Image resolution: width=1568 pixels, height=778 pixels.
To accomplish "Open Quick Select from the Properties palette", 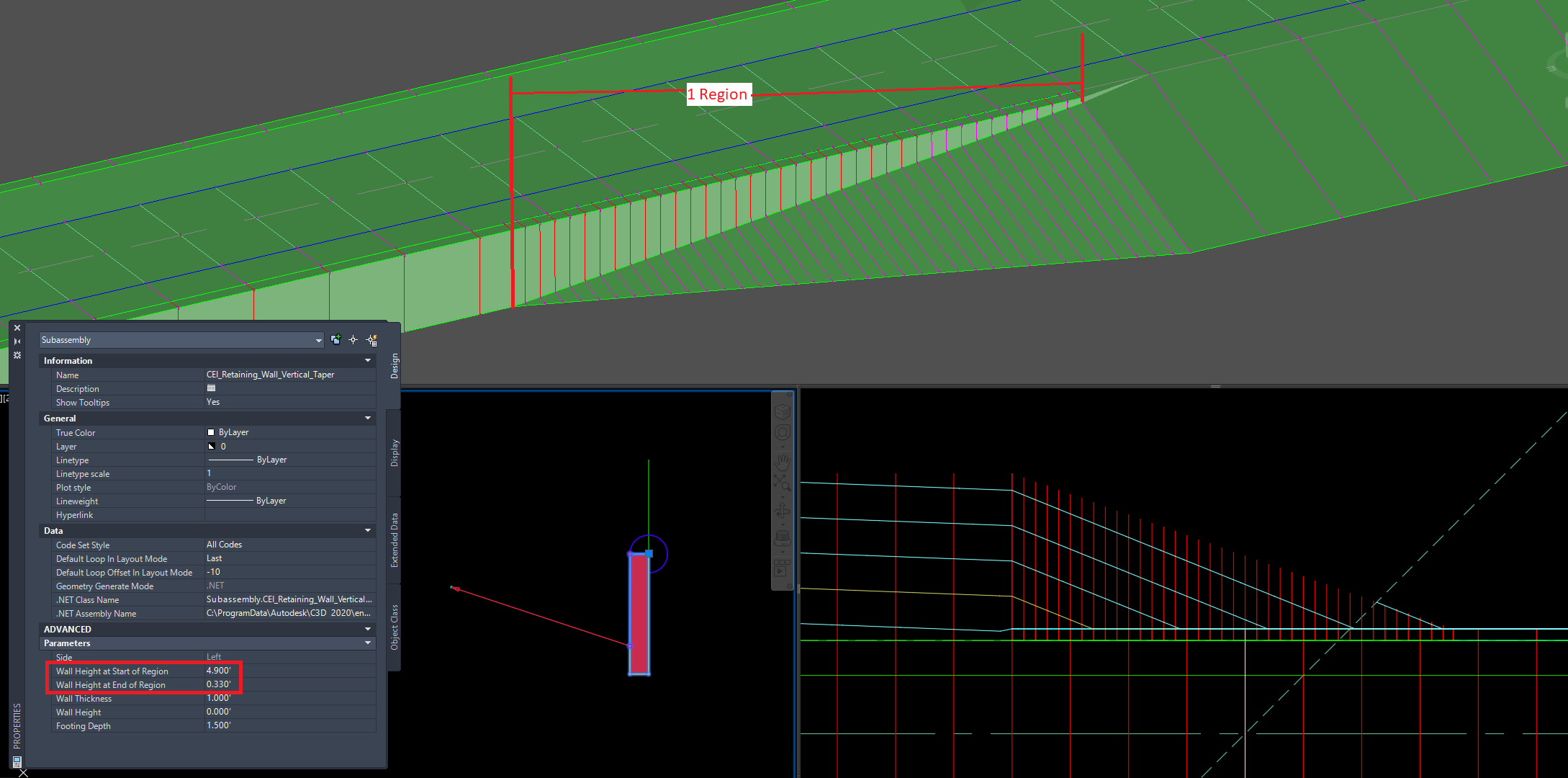I will [372, 339].
